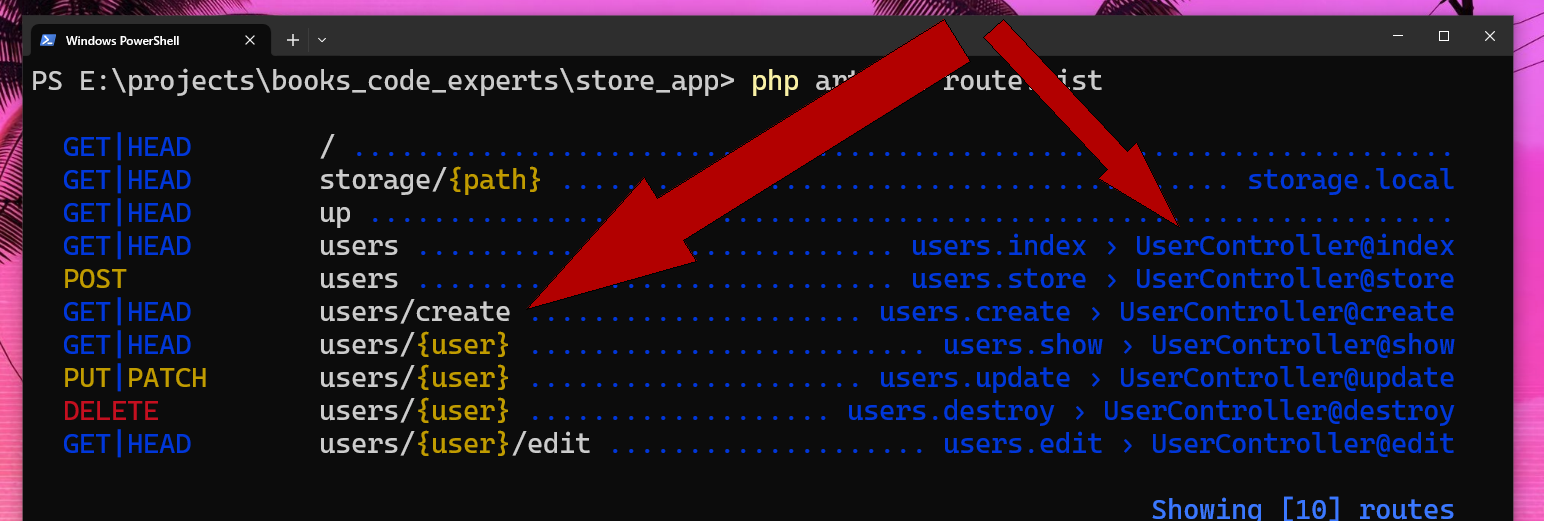The height and width of the screenshot is (521, 1544).
Task: Click the POST method label
Action: [95, 279]
